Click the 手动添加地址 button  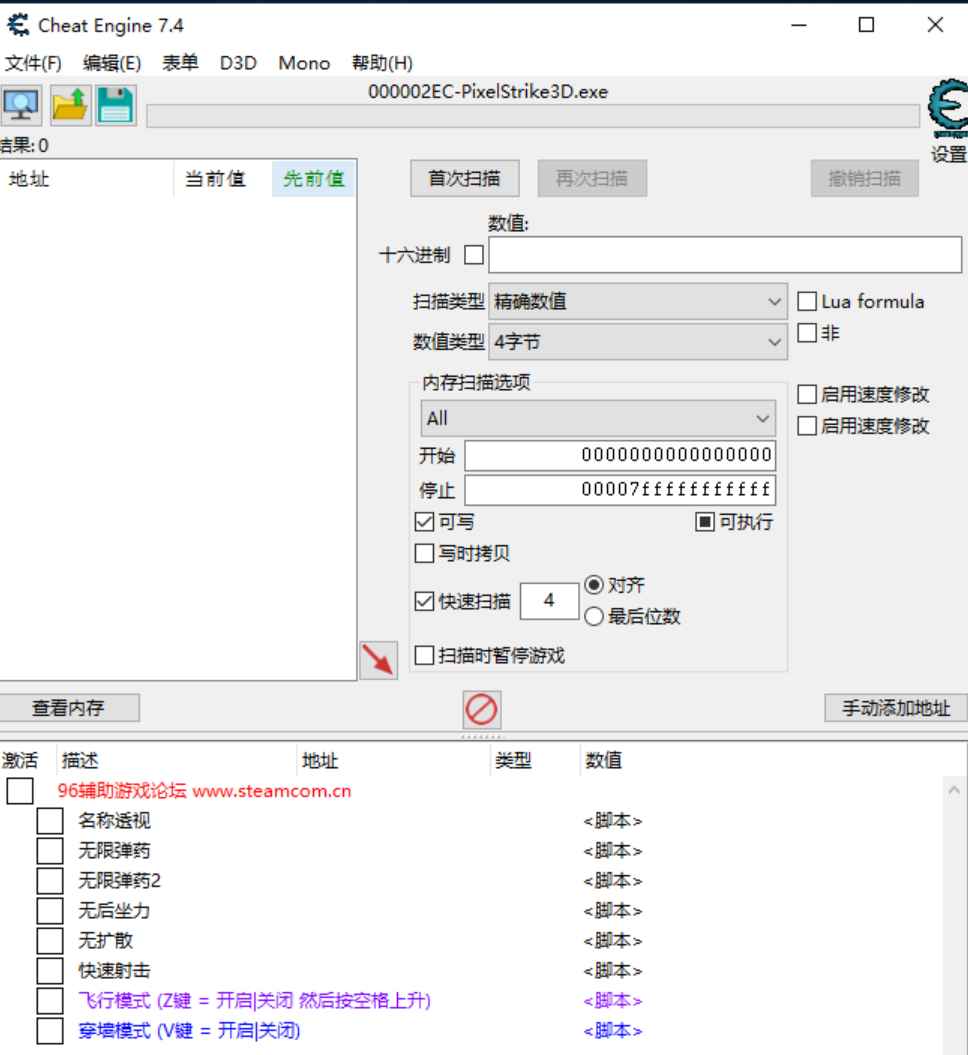[x=896, y=708]
